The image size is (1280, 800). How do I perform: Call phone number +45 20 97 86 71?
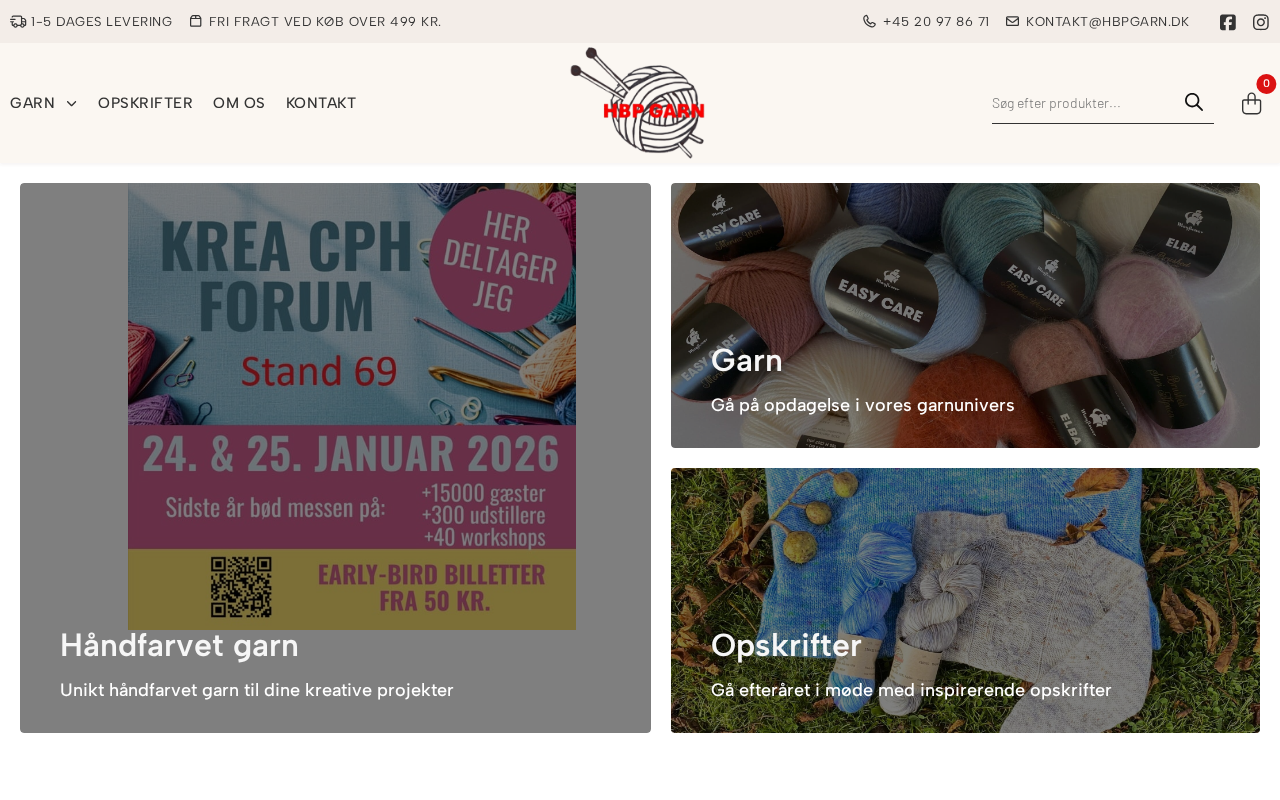pyautogui.click(x=936, y=21)
